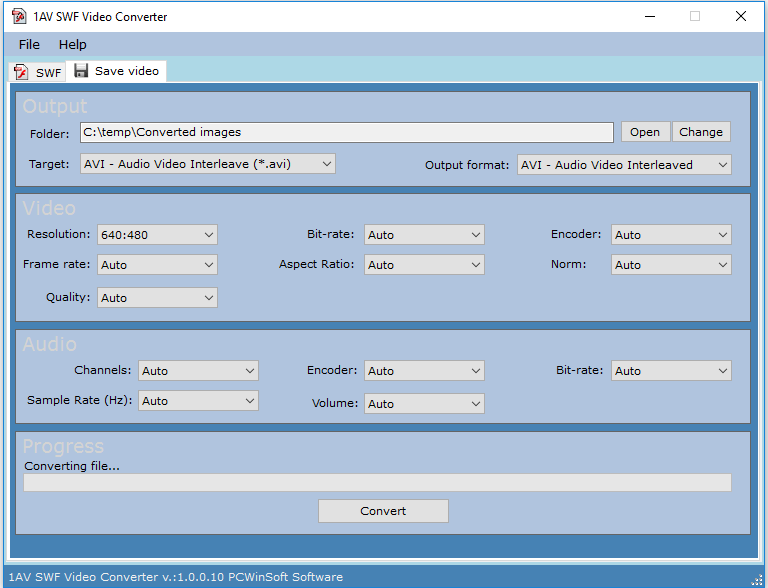Expand the video Bit-rate dropdown

424,235
